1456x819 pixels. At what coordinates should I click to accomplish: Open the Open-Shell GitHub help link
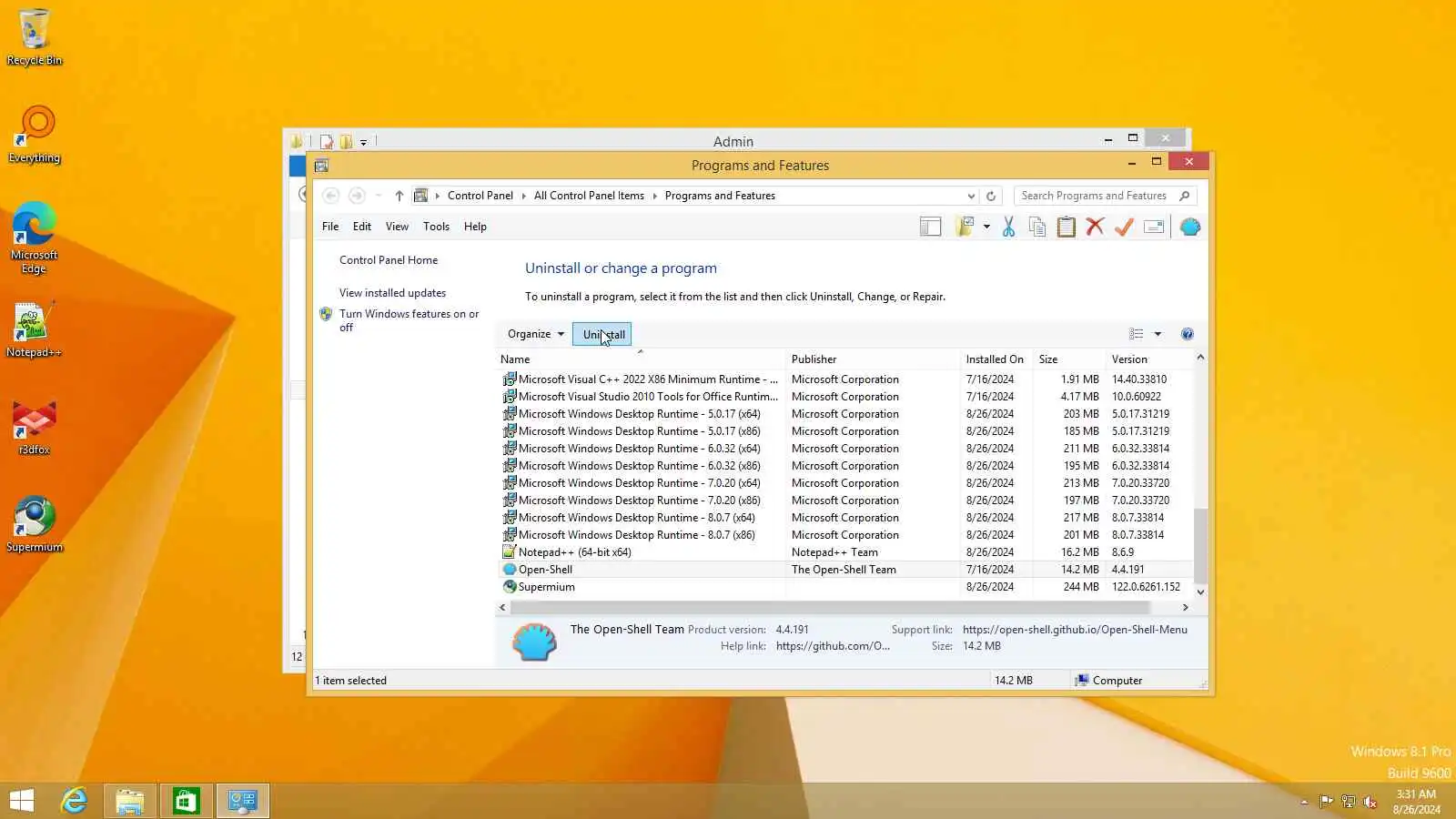coord(833,646)
